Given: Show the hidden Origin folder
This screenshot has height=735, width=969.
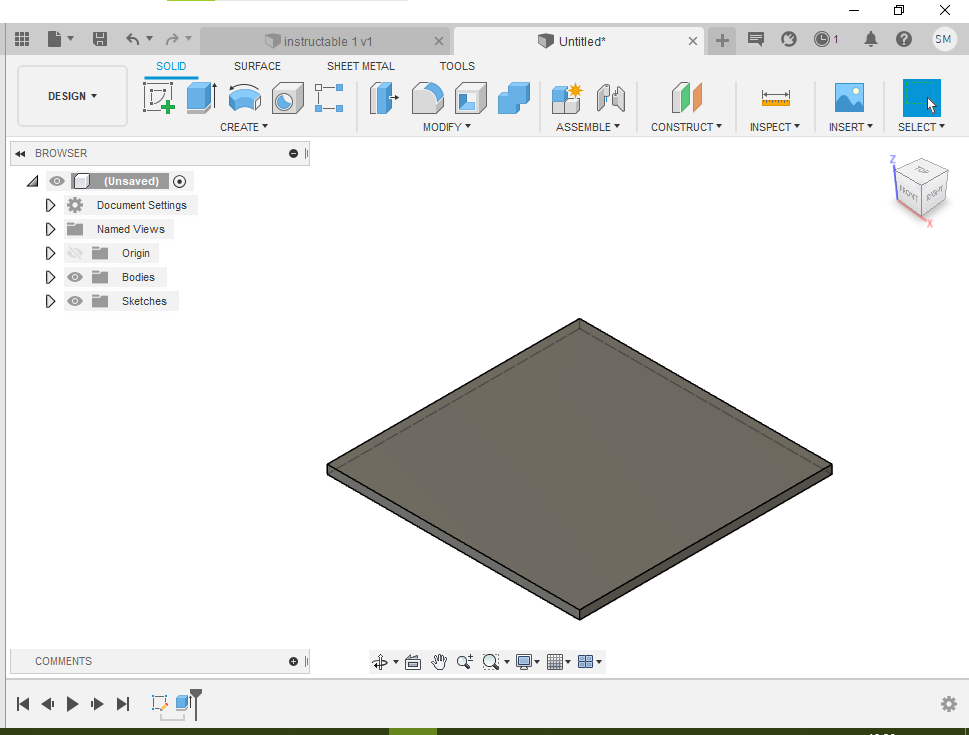Looking at the screenshot, I should (x=75, y=253).
